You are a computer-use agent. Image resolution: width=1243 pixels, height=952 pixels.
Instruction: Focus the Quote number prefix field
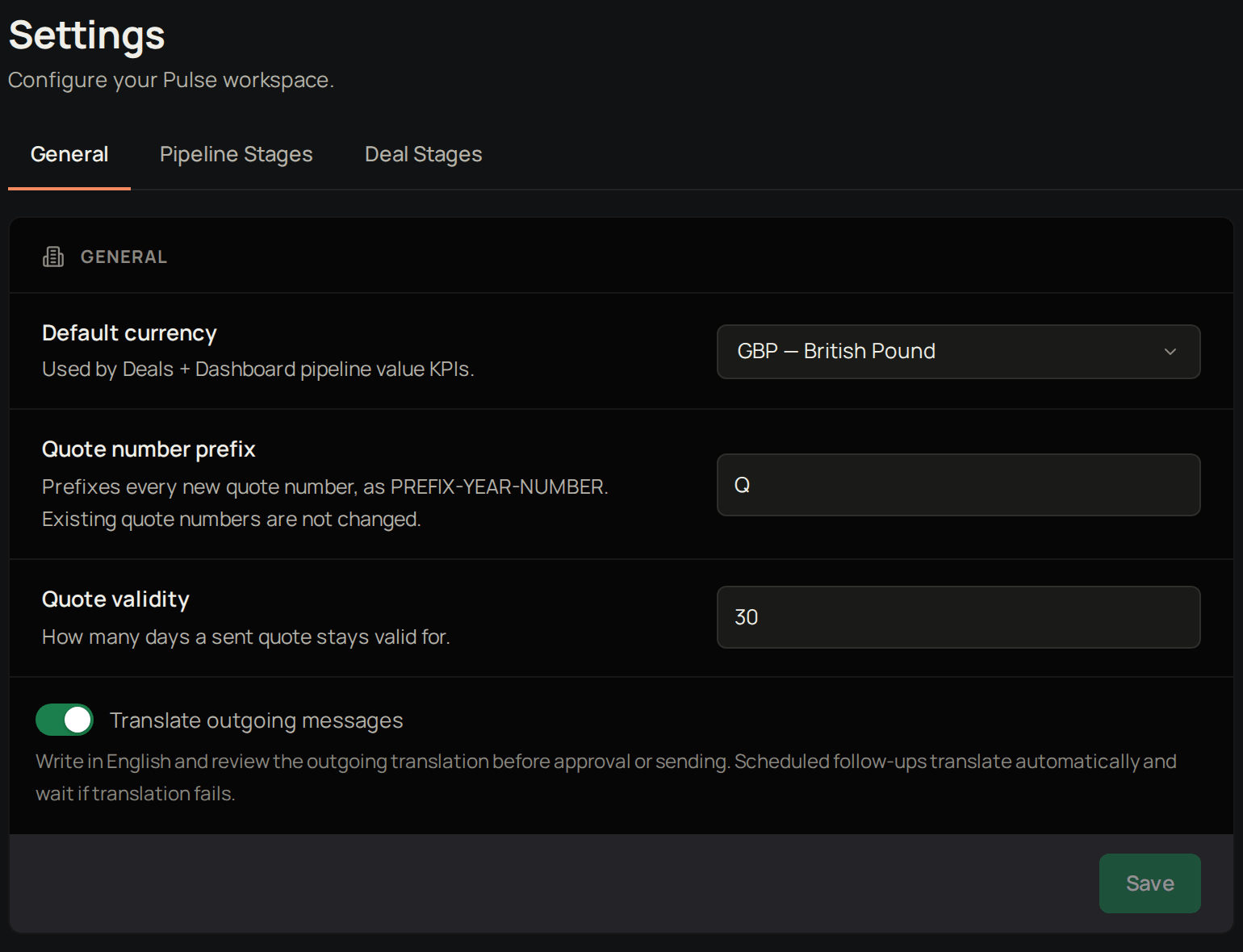pos(958,485)
